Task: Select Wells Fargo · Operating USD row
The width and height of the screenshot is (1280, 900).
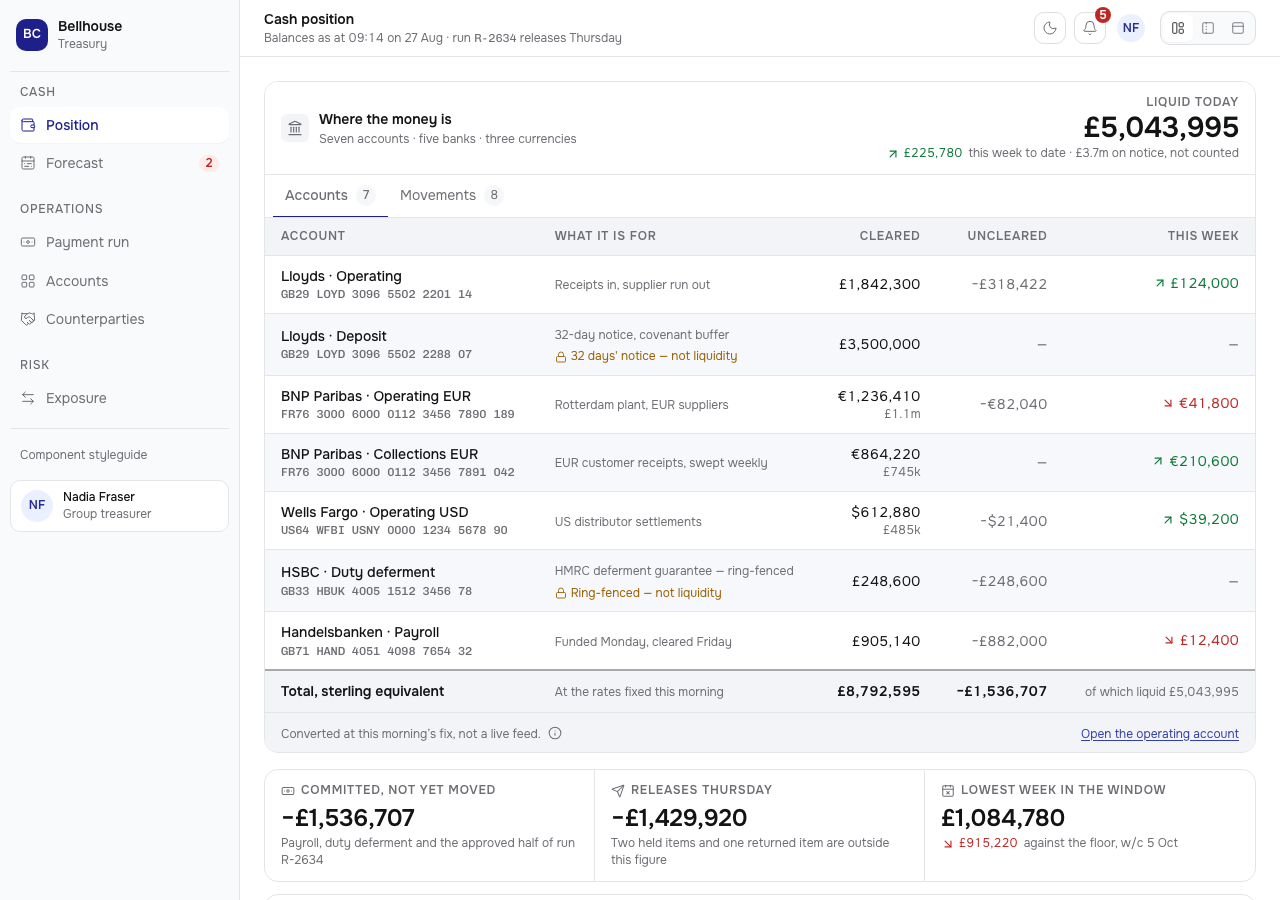Action: click(760, 520)
